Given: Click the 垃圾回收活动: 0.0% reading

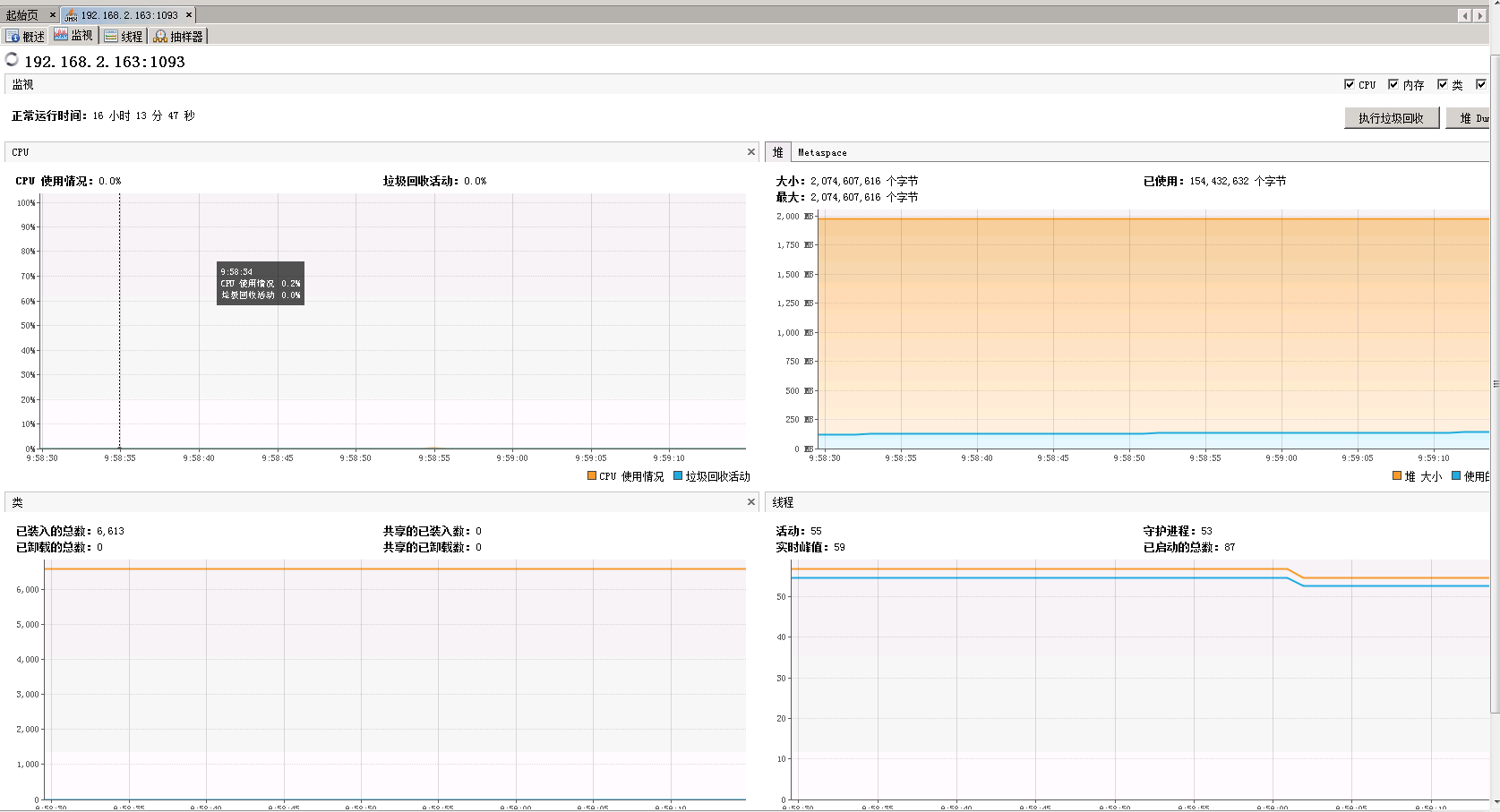Looking at the screenshot, I should [435, 181].
